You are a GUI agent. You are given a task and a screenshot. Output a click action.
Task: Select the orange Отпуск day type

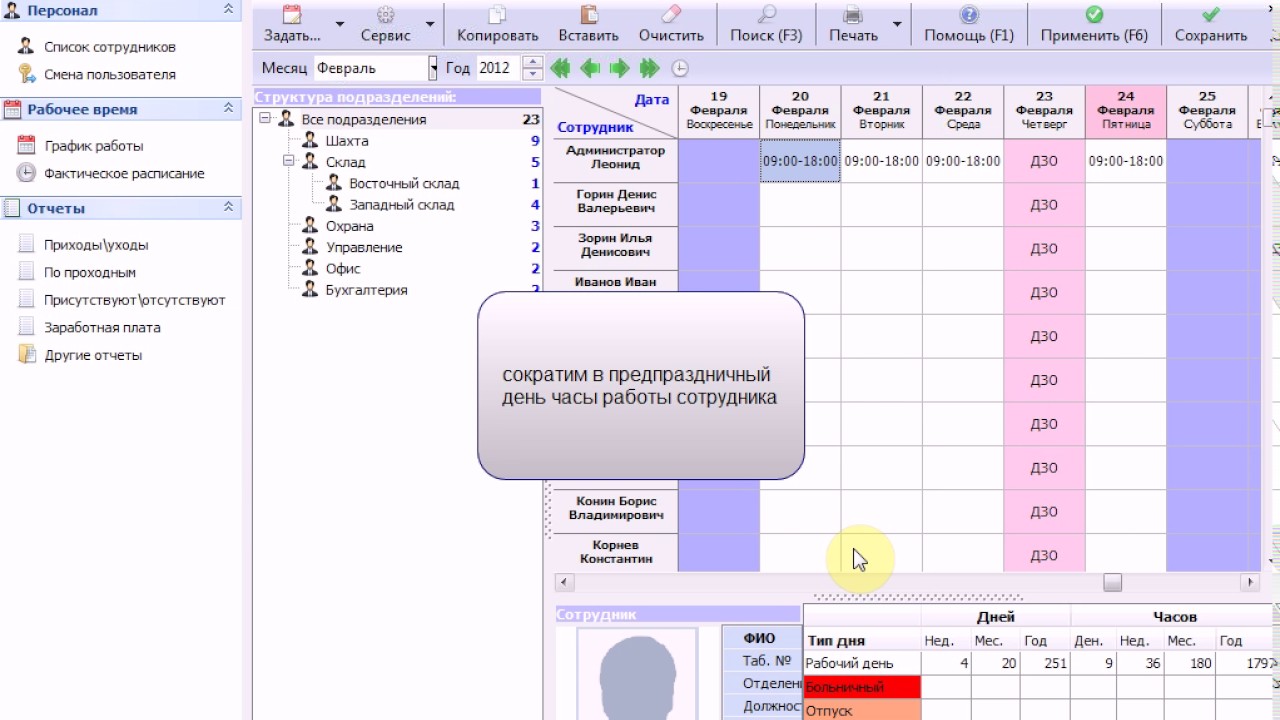pos(861,711)
